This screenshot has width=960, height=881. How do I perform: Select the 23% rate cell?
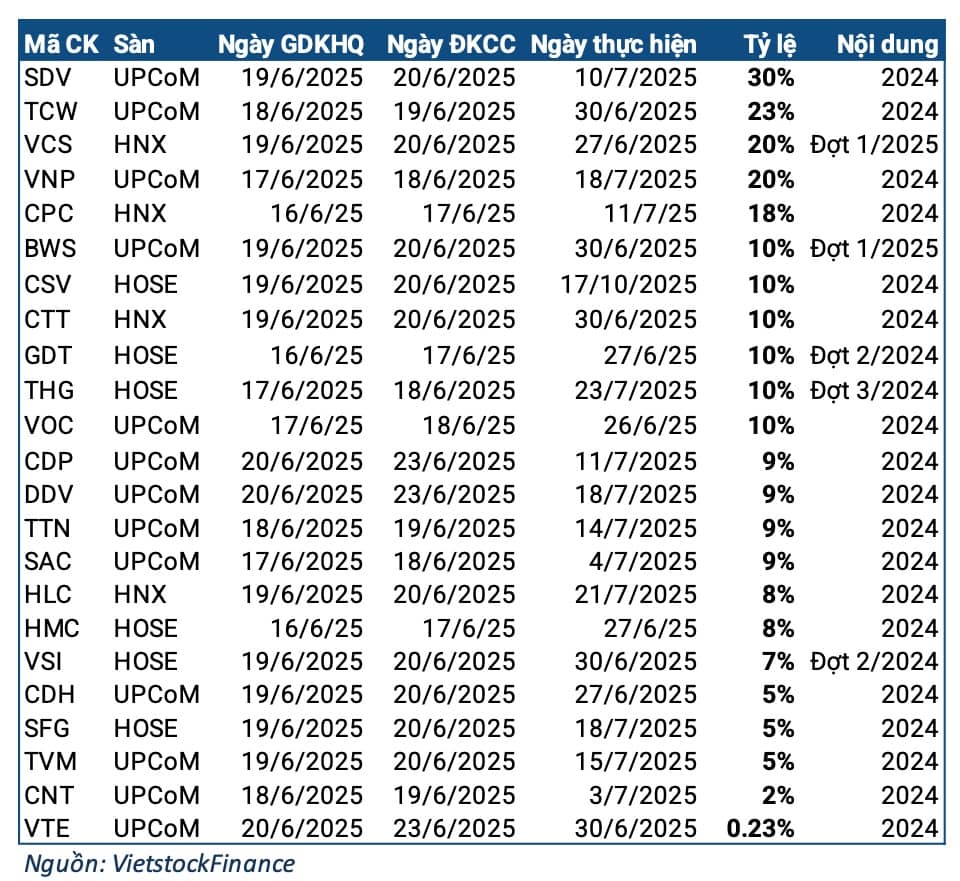[x=770, y=111]
